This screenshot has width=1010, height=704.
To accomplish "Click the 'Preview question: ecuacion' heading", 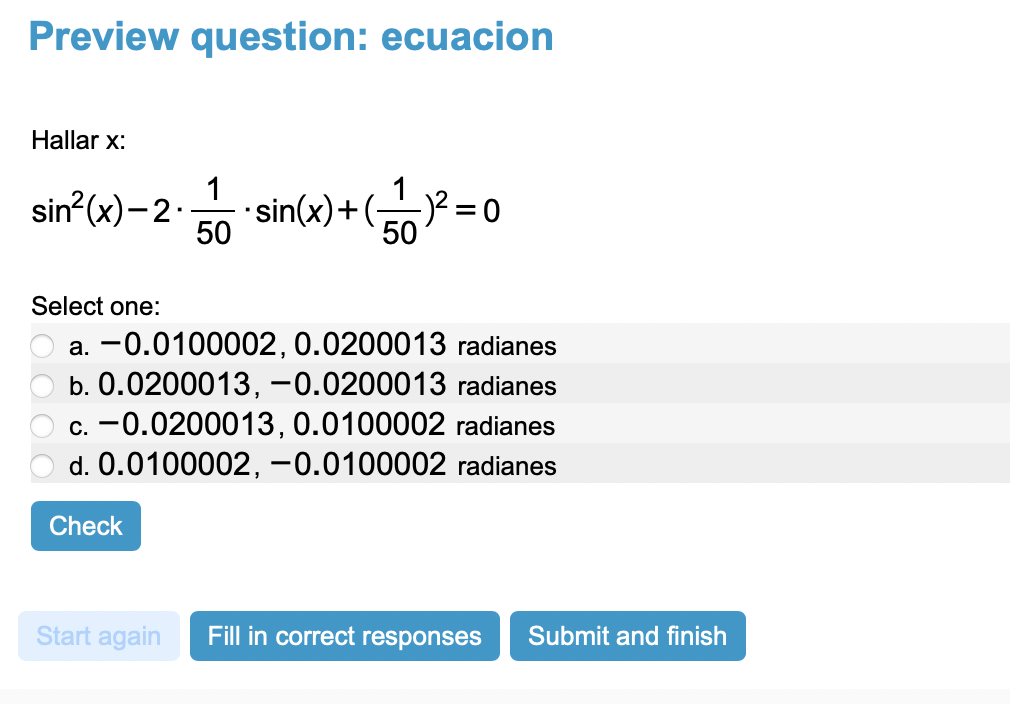I will coord(291,37).
